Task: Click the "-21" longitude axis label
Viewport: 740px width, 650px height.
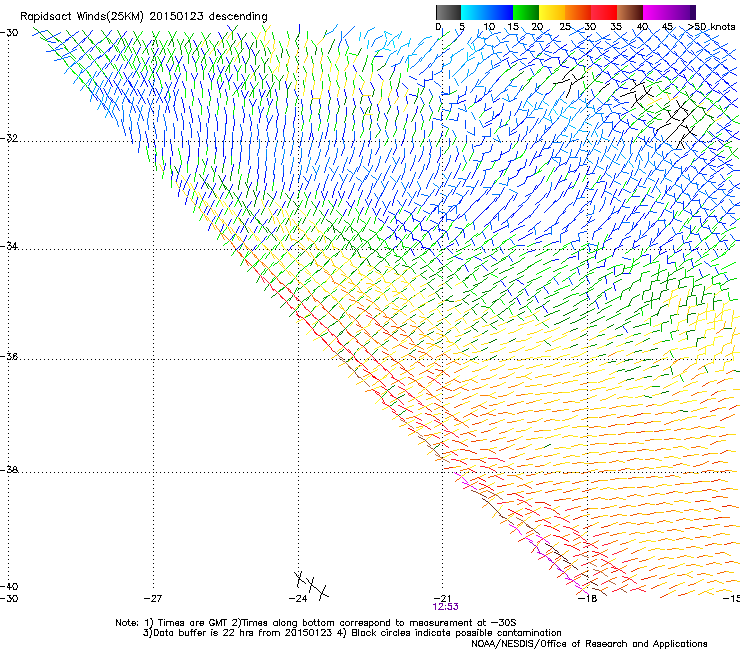Action: [x=443, y=598]
